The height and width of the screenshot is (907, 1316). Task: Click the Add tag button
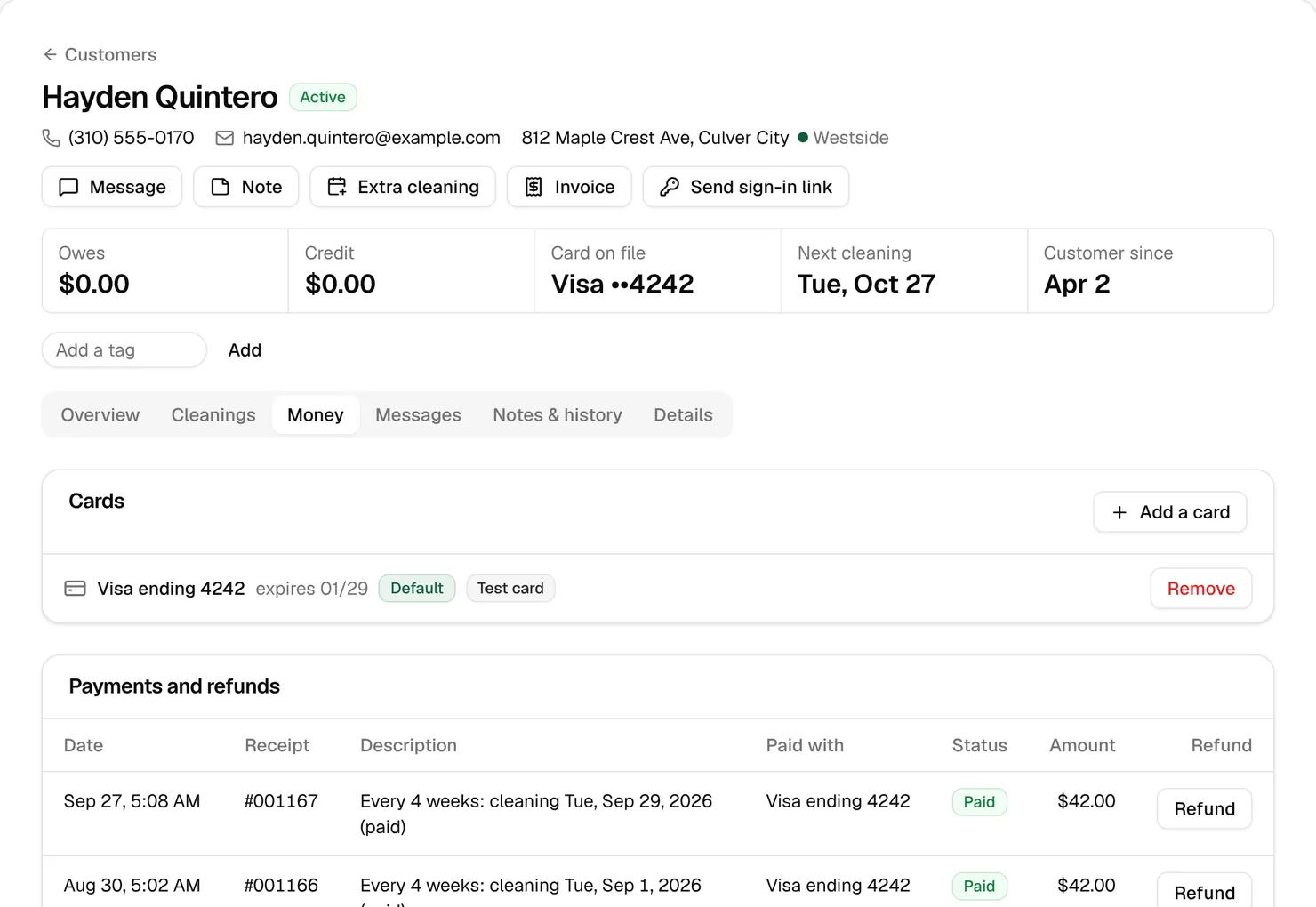click(245, 350)
